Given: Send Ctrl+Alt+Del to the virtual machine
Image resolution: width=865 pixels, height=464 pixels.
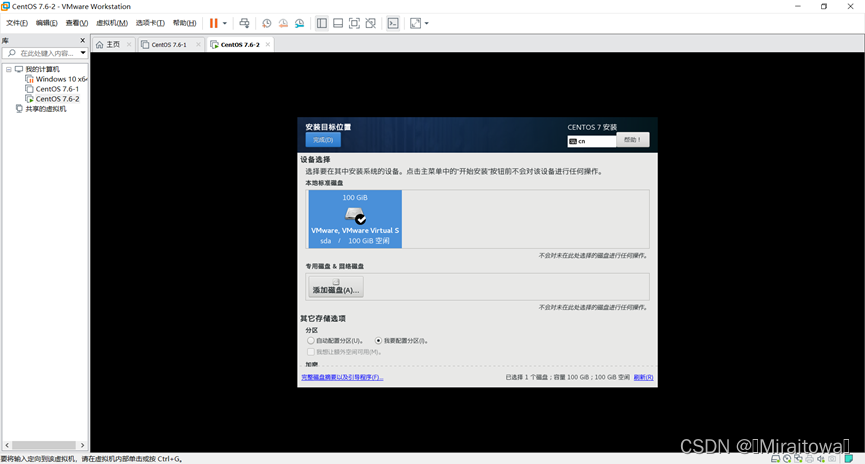Looking at the screenshot, I should pyautogui.click(x=244, y=23).
